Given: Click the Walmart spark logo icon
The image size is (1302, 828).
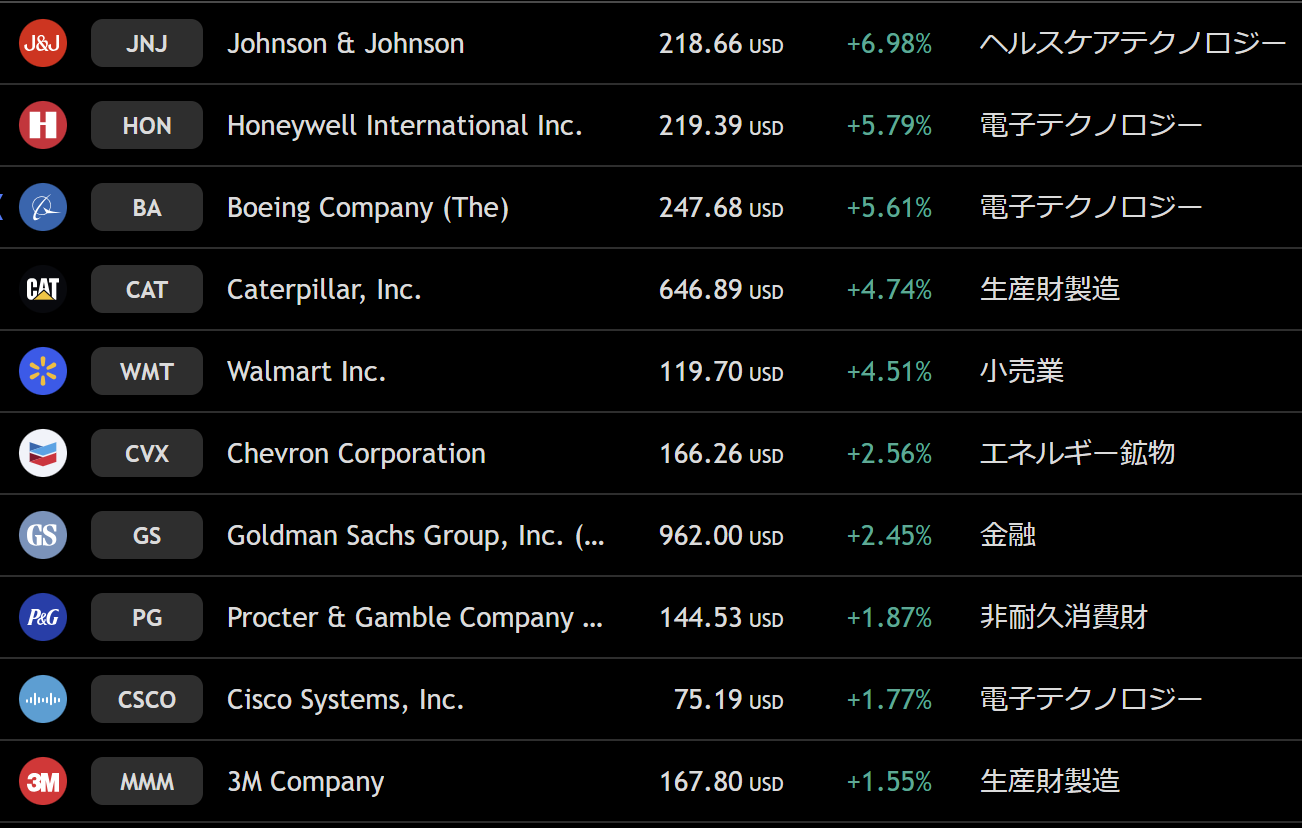Looking at the screenshot, I should tap(43, 372).
